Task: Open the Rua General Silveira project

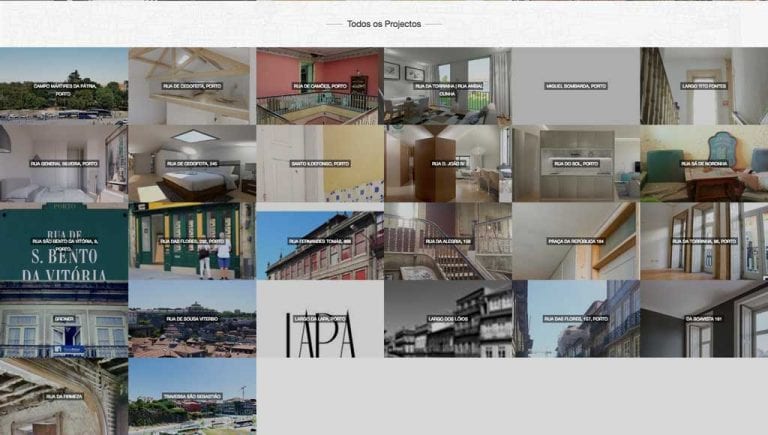Action: click(64, 163)
